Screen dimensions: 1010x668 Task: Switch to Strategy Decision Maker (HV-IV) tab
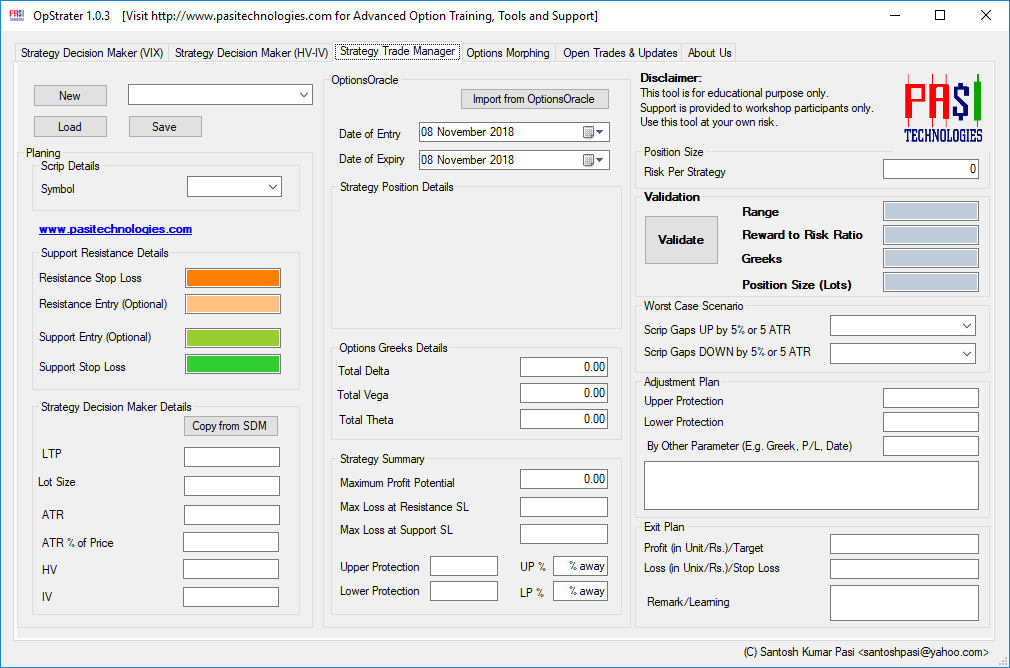(251, 53)
